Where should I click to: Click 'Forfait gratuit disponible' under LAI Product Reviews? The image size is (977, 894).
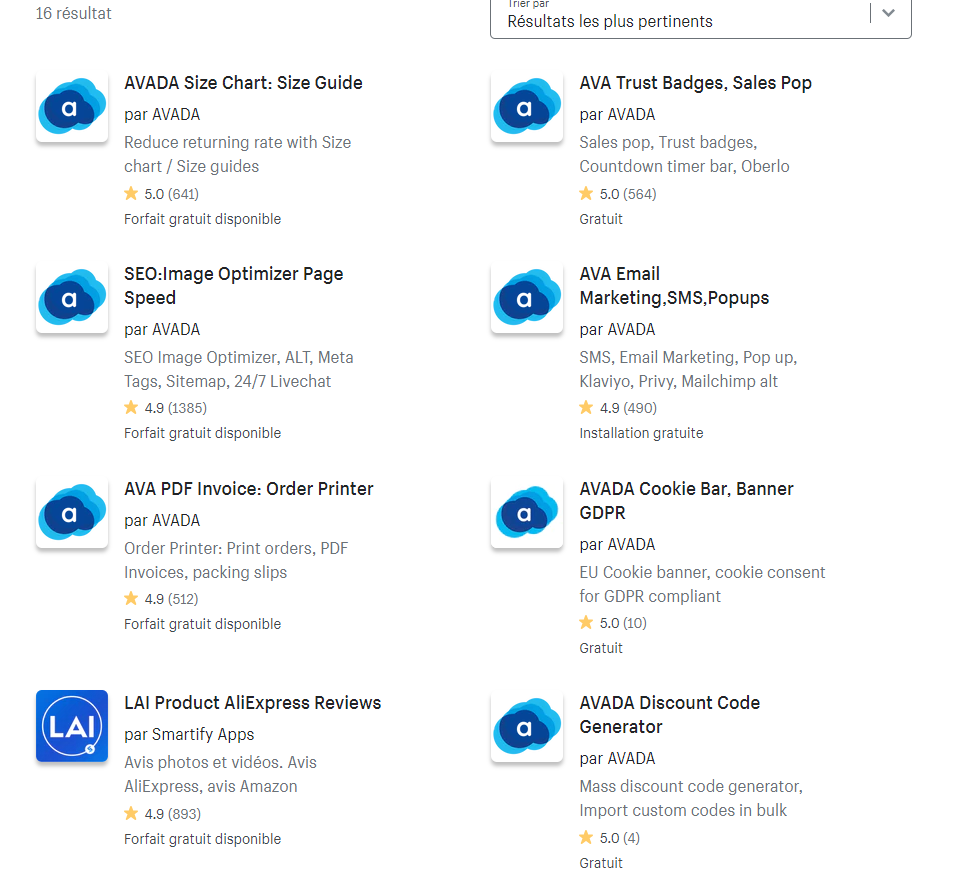point(203,839)
